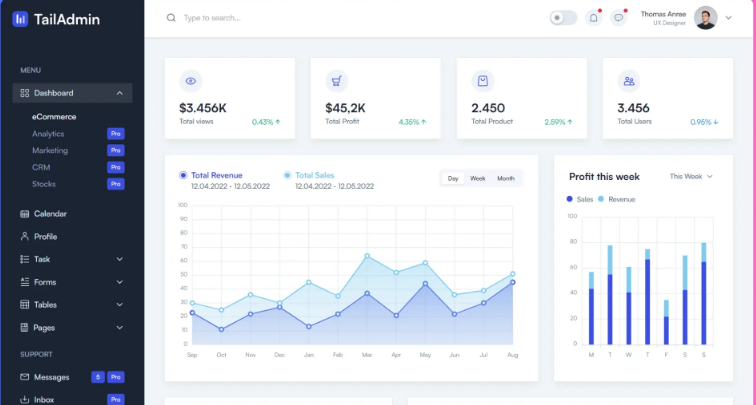Open the eCommerce dashboard item
This screenshot has width=756, height=405.
pos(54,117)
